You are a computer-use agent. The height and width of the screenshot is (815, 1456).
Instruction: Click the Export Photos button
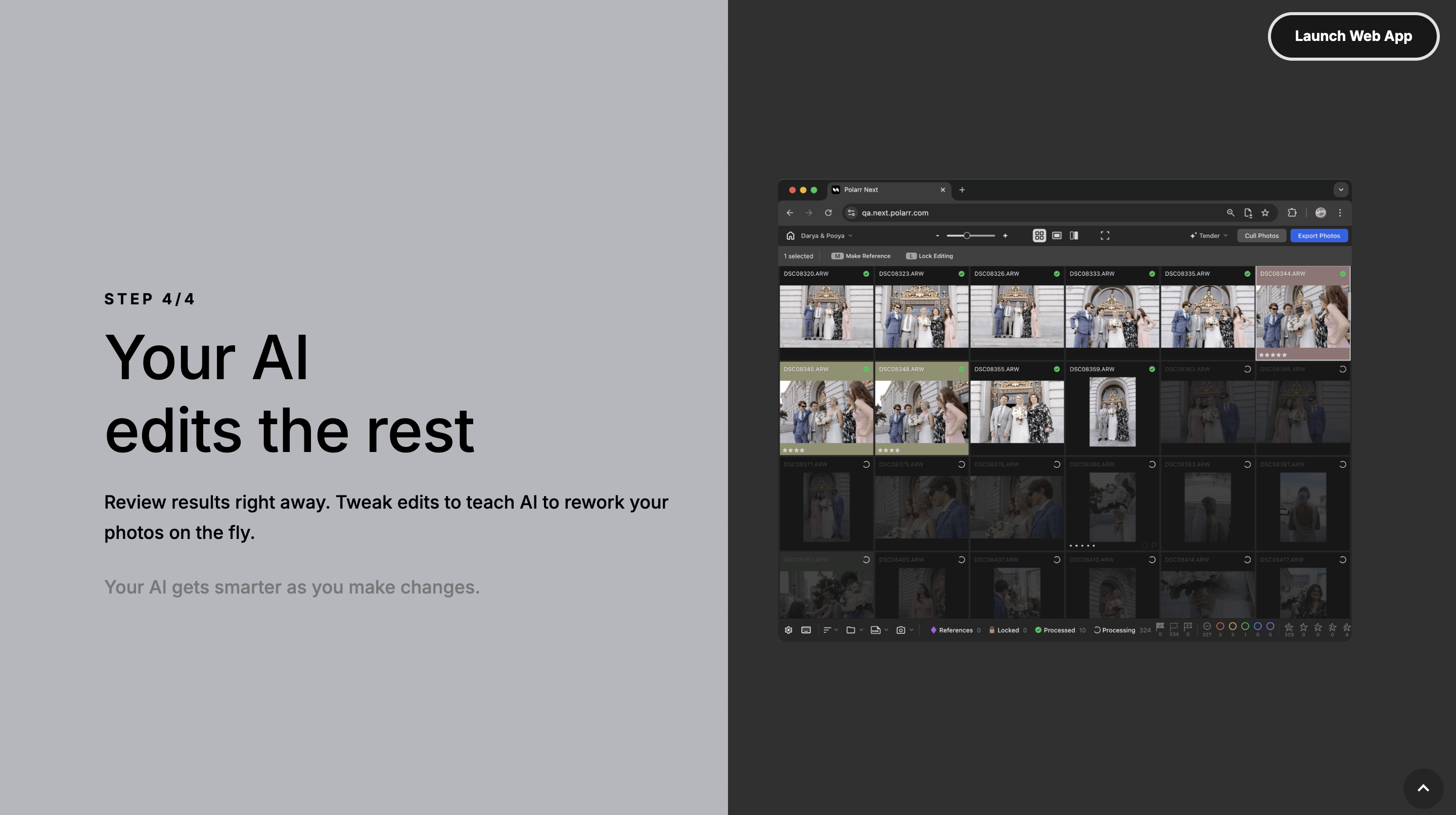point(1319,235)
